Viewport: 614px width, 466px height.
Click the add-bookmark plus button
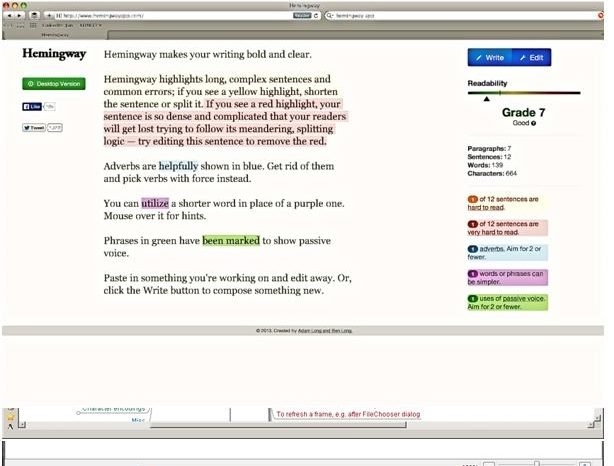point(49,16)
